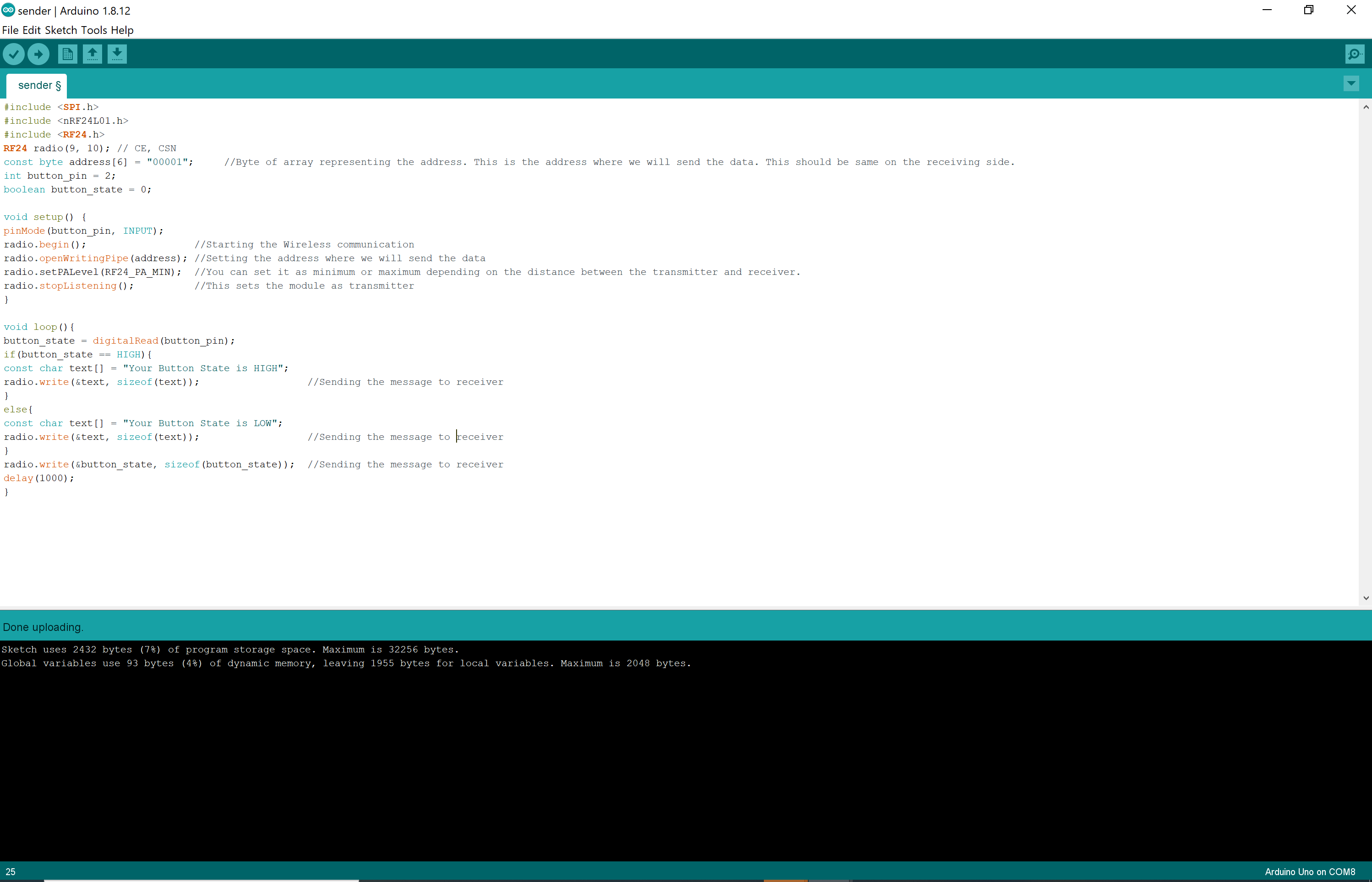Click the Save sketch down-arrow icon

pos(117,55)
